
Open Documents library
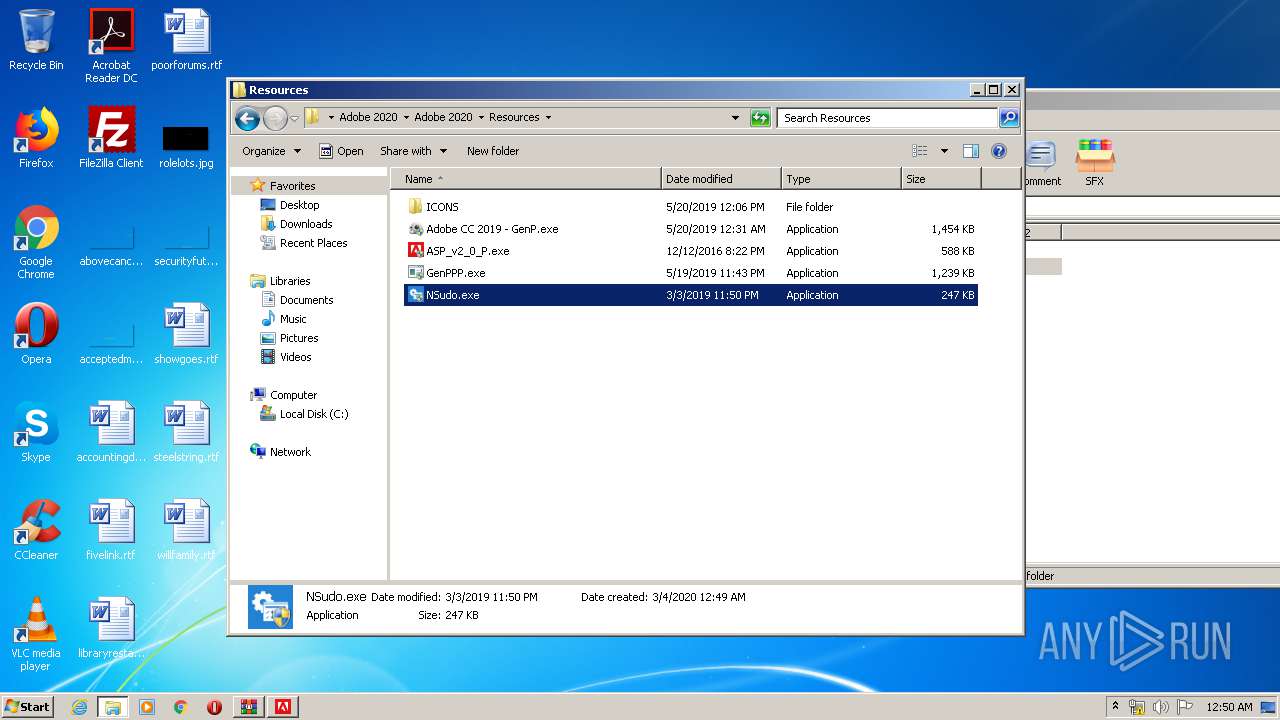pos(306,300)
